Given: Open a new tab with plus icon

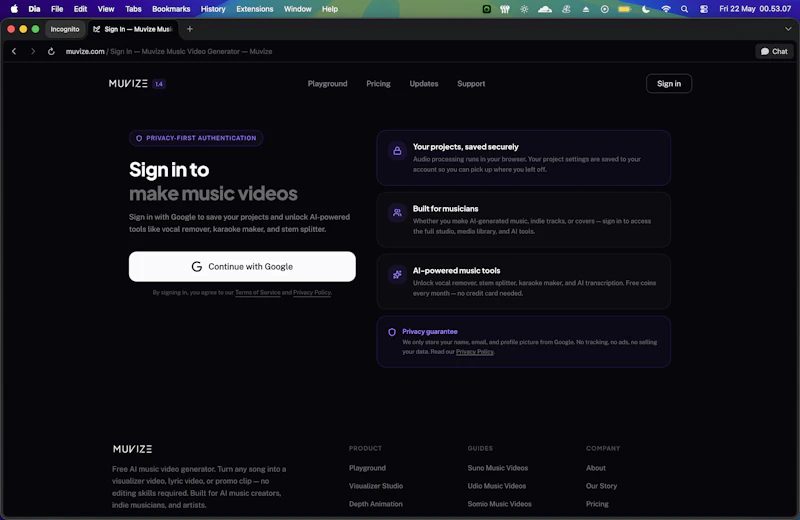Looking at the screenshot, I should (x=189, y=29).
